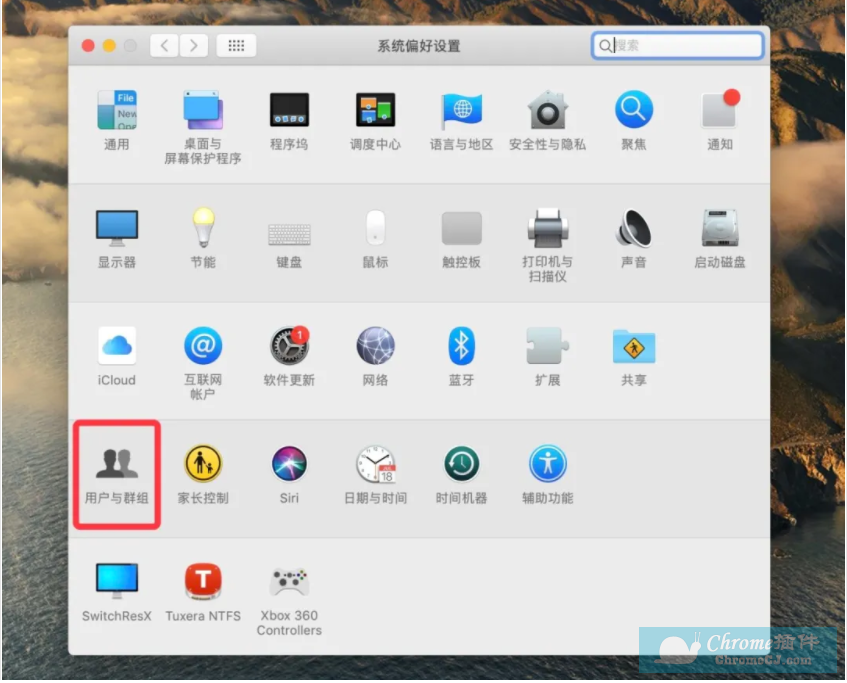Screen dimensions: 847x683
Task: Click the forward navigation arrow
Action: (193, 45)
